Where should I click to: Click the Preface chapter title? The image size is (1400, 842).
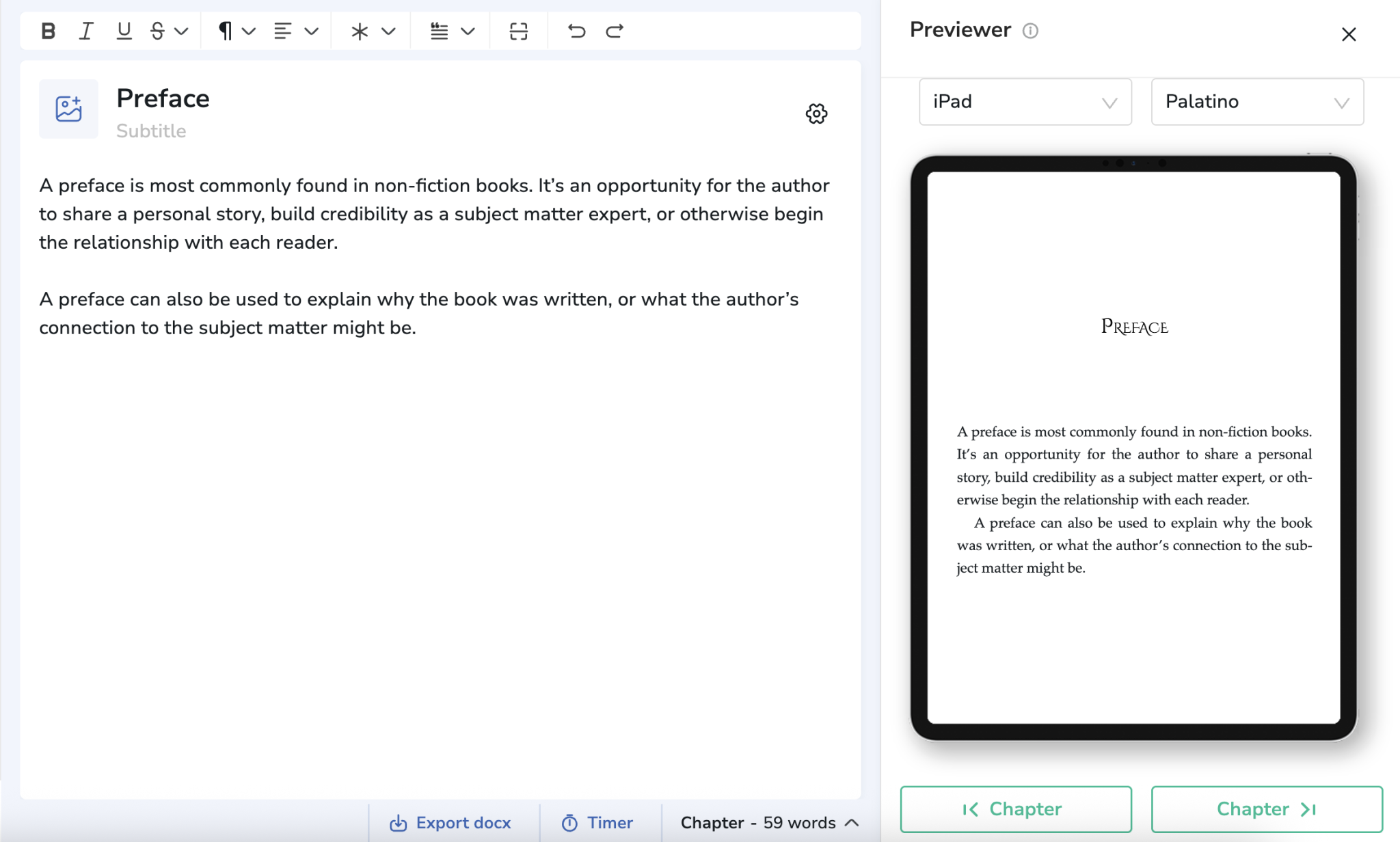[x=163, y=98]
